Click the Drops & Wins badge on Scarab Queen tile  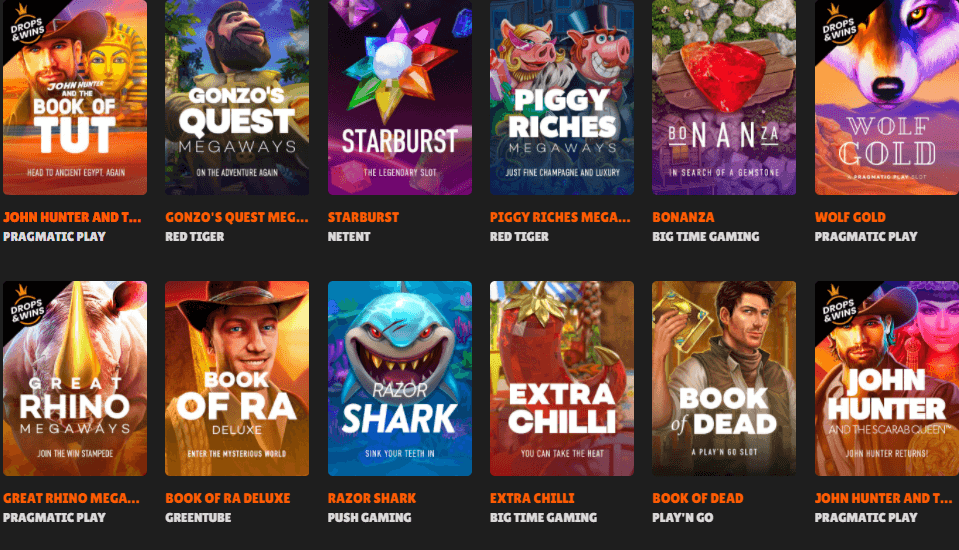coord(838,304)
